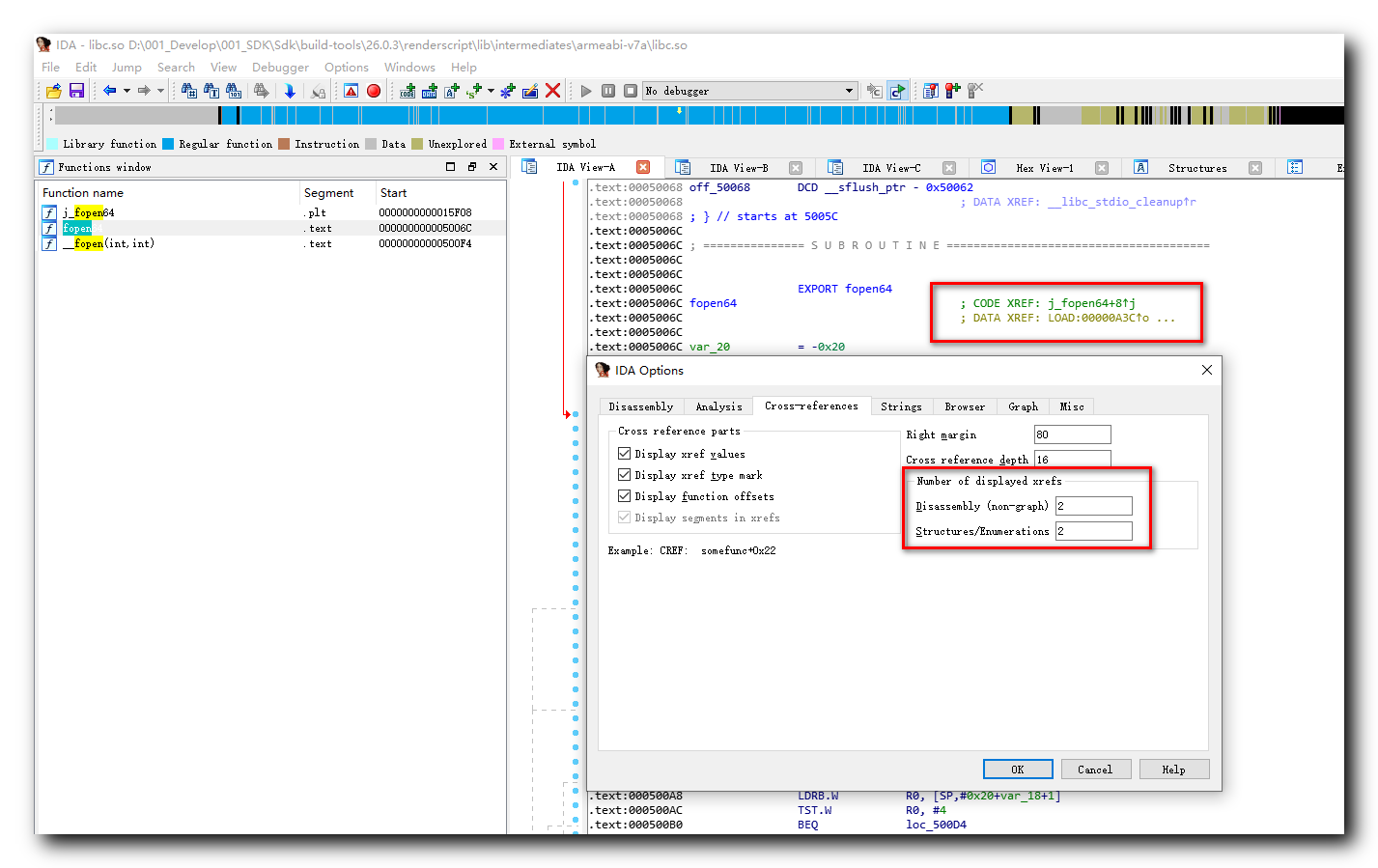Click the Disassembly (non-graph) xrefs field
This screenshot has width=1378, height=868.
[x=1093, y=506]
